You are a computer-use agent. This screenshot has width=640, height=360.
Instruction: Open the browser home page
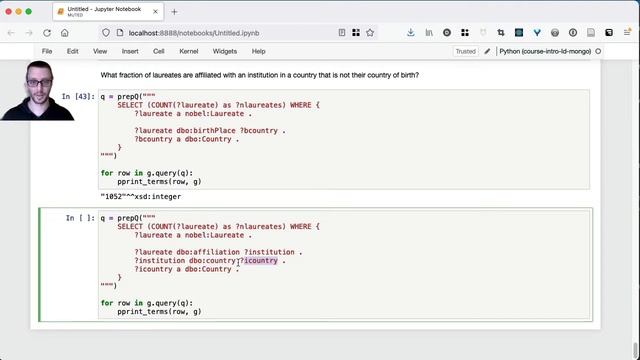pos(64,33)
